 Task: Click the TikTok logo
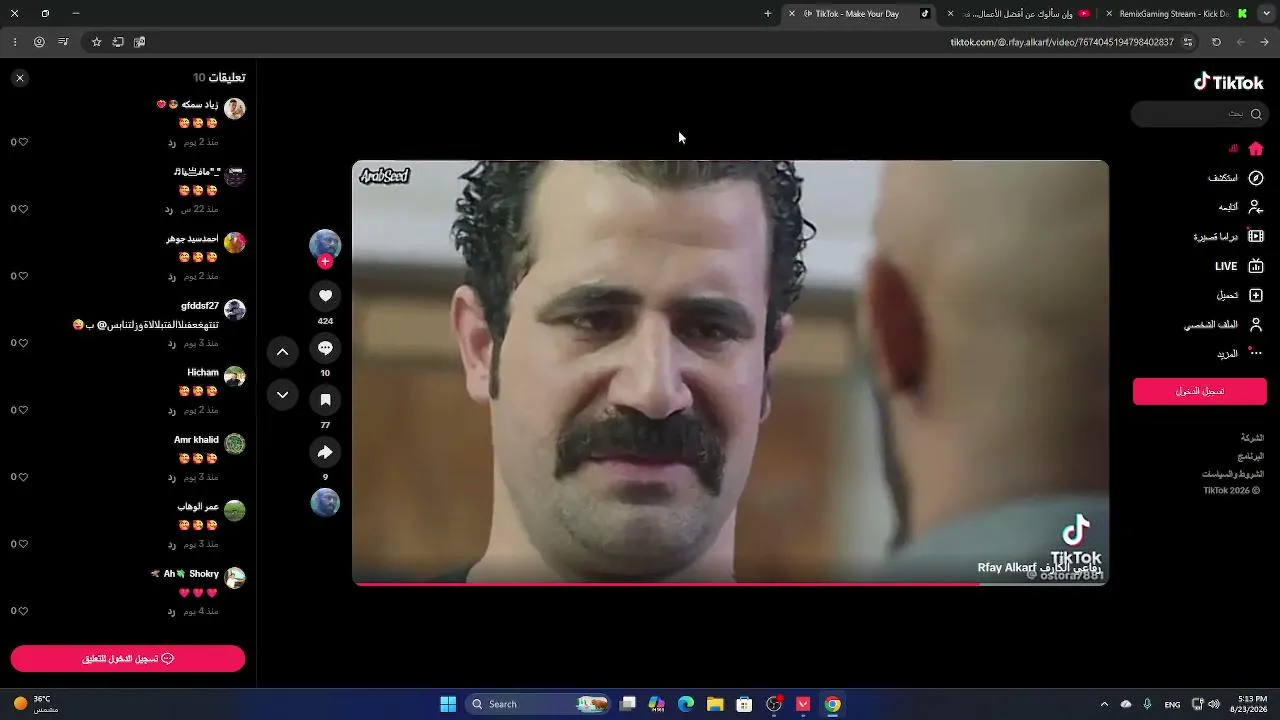pyautogui.click(x=1229, y=82)
